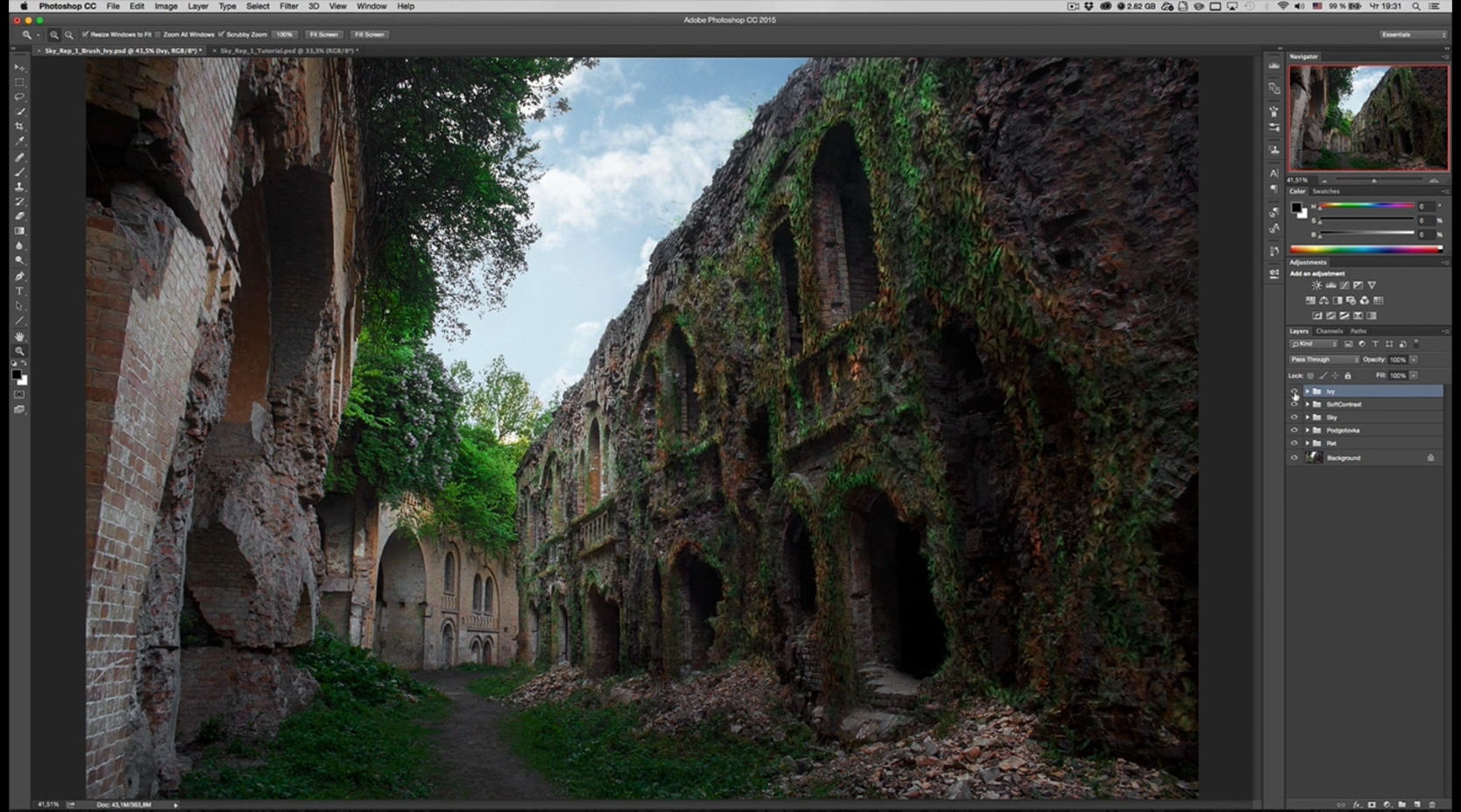Select the Gradient tool
The height and width of the screenshot is (812, 1461).
[x=19, y=230]
